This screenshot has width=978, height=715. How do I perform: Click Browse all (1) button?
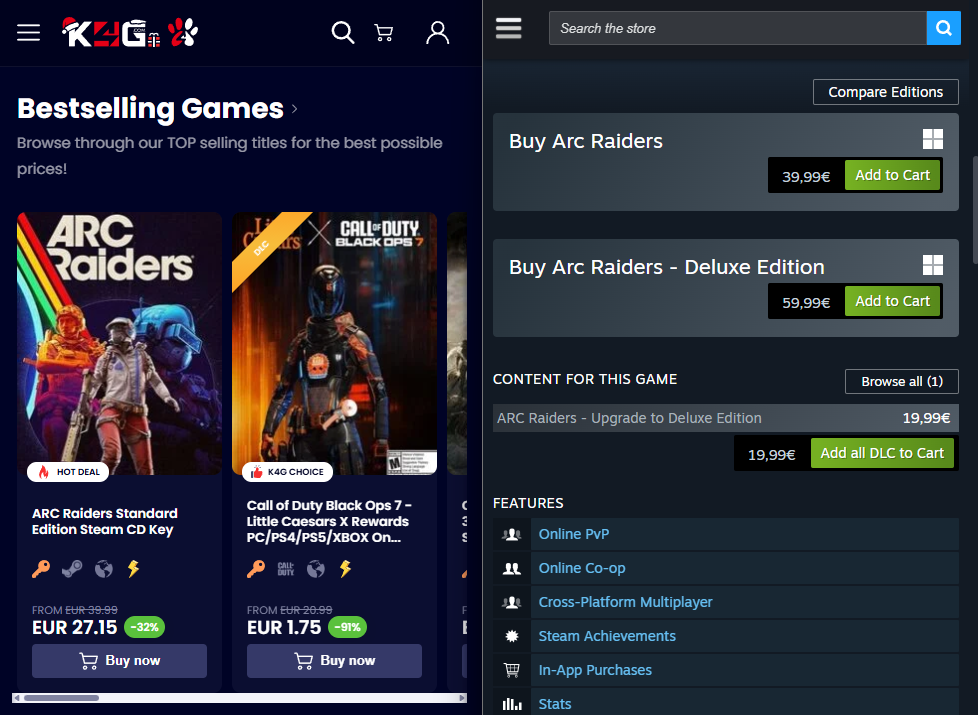[901, 381]
